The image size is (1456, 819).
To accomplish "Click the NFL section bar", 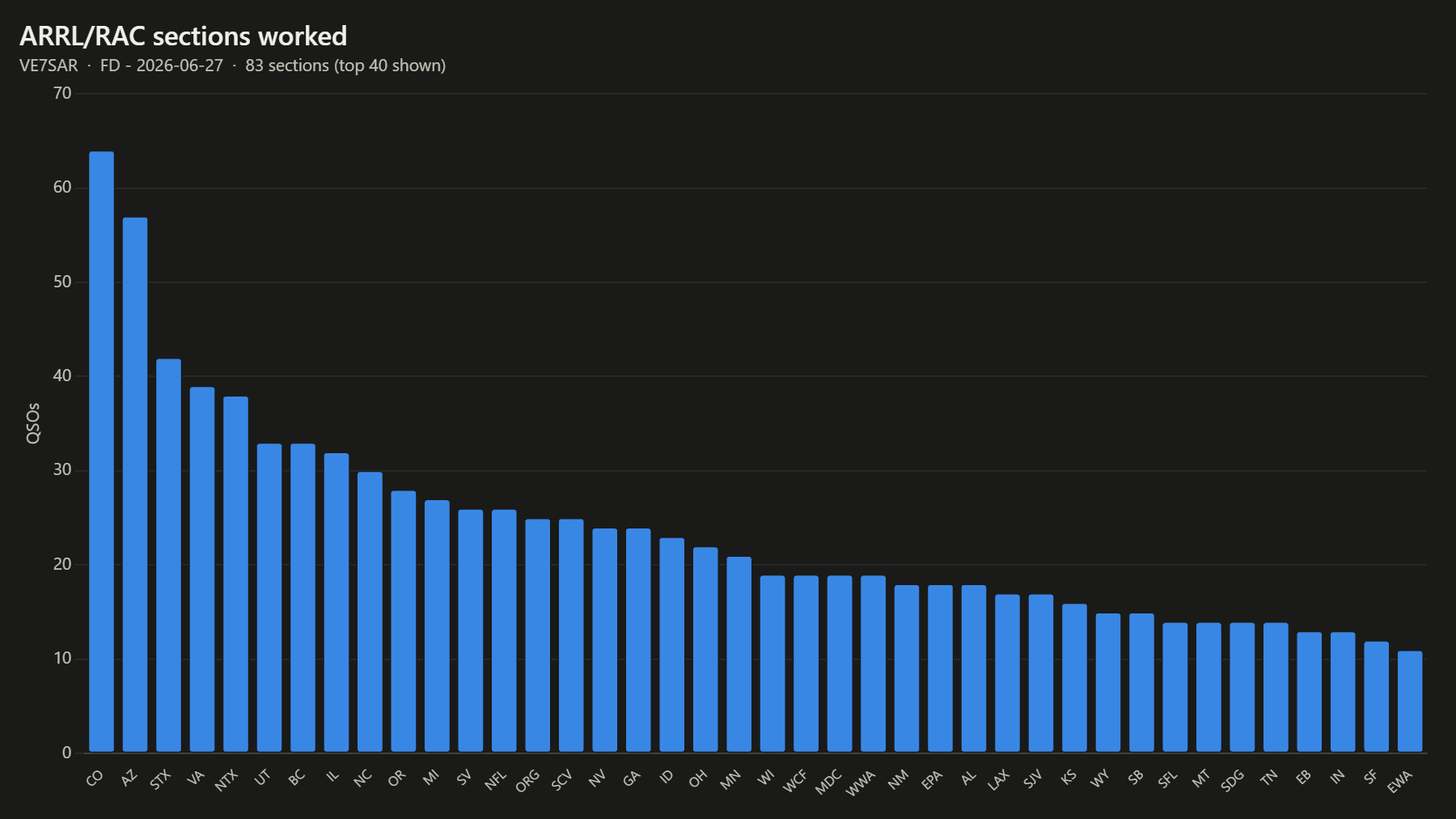I will click(504, 630).
